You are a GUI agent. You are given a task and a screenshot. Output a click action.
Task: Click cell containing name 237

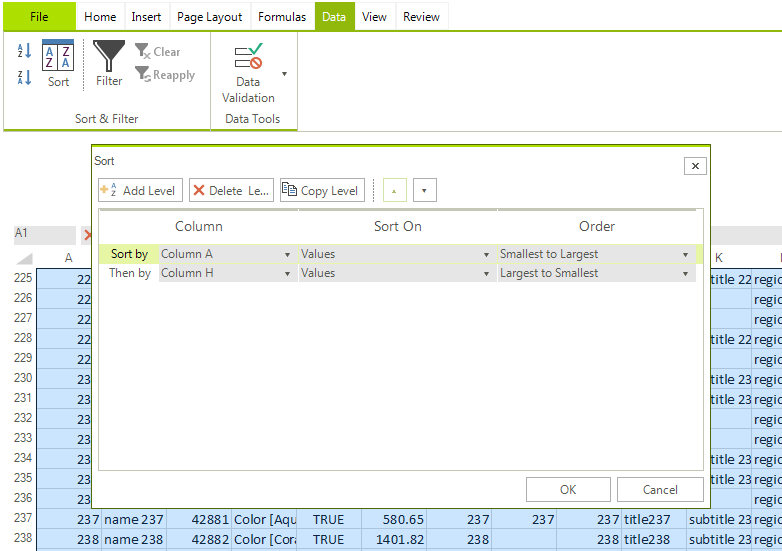point(134,519)
